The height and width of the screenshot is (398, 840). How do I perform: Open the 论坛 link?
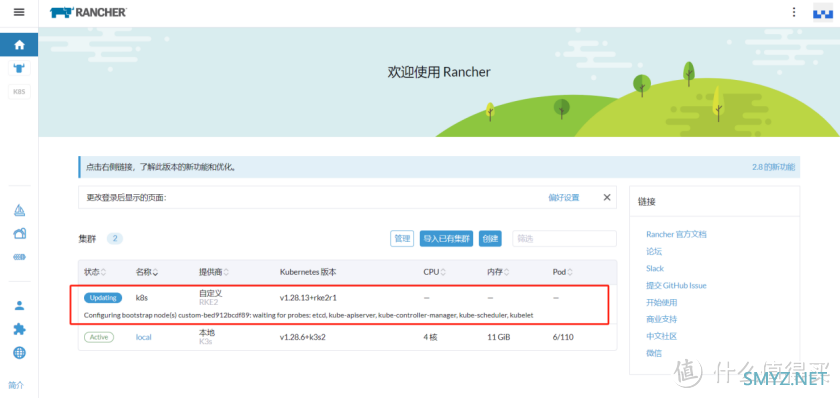654,251
